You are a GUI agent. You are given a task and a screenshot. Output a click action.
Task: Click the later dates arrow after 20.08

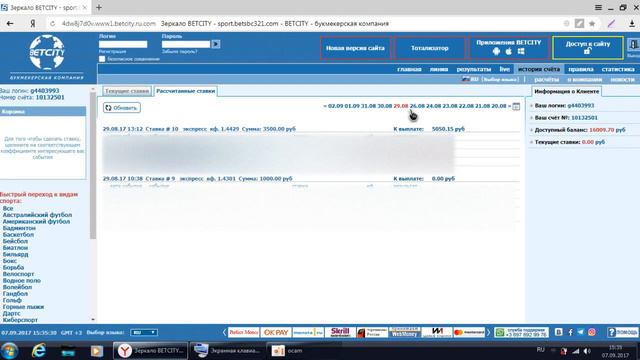[x=509, y=106]
